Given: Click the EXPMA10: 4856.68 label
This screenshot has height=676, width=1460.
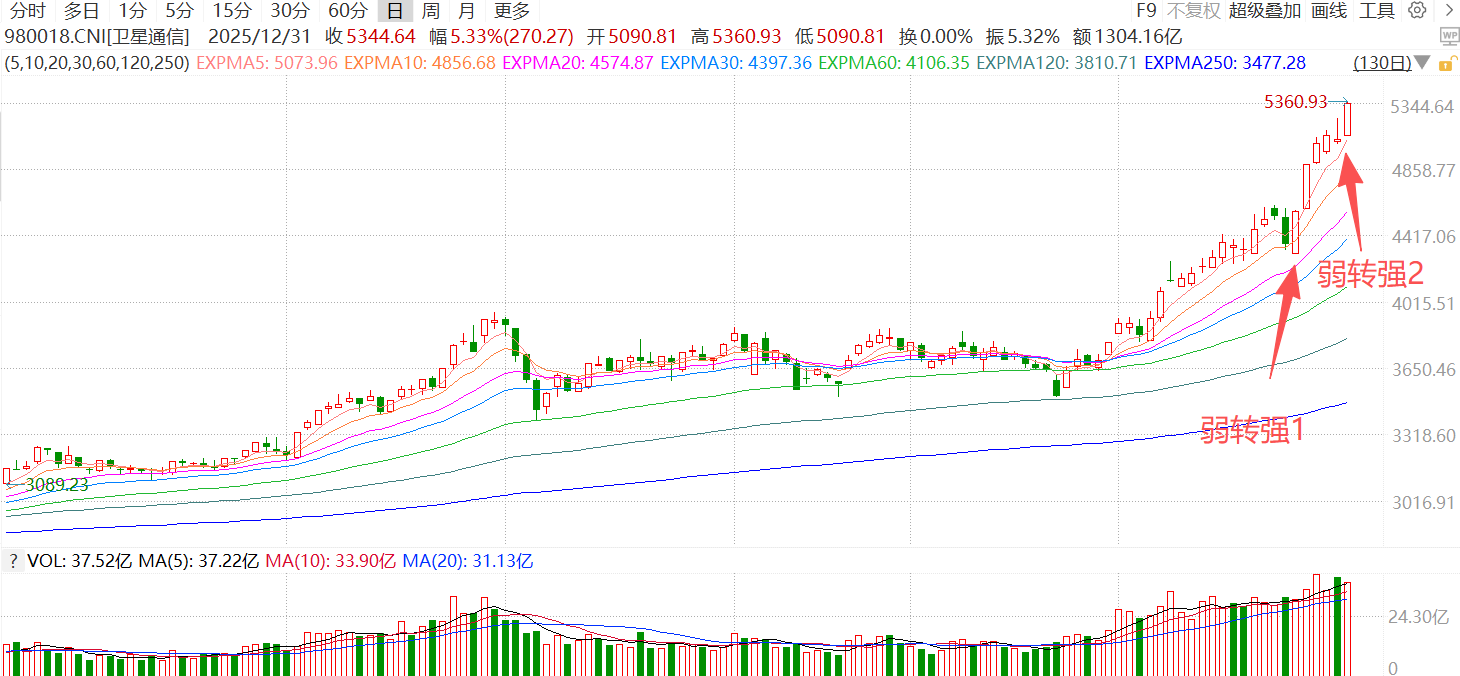Looking at the screenshot, I should pyautogui.click(x=420, y=63).
